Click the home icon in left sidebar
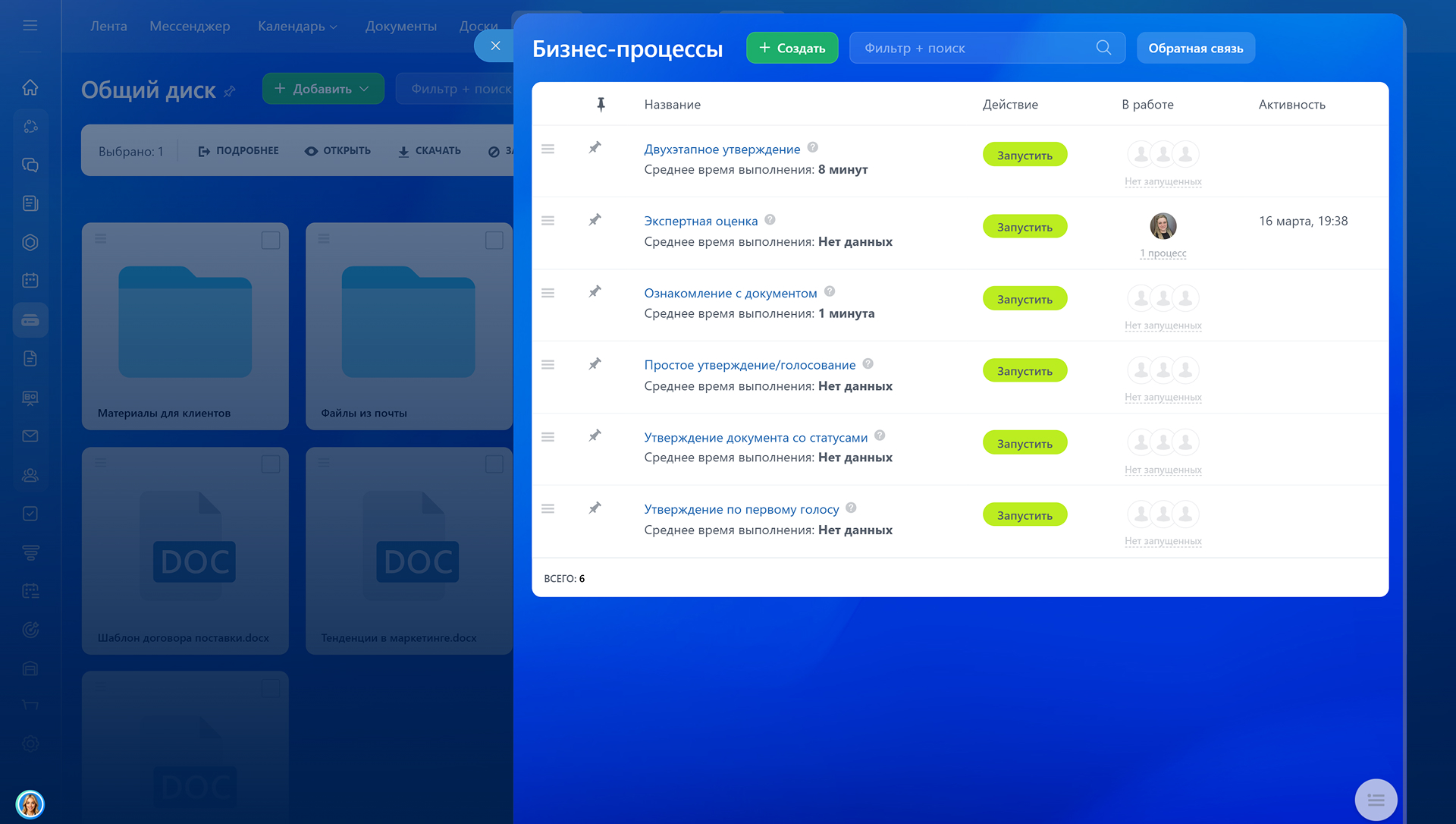This screenshot has width=1456, height=824. (30, 87)
